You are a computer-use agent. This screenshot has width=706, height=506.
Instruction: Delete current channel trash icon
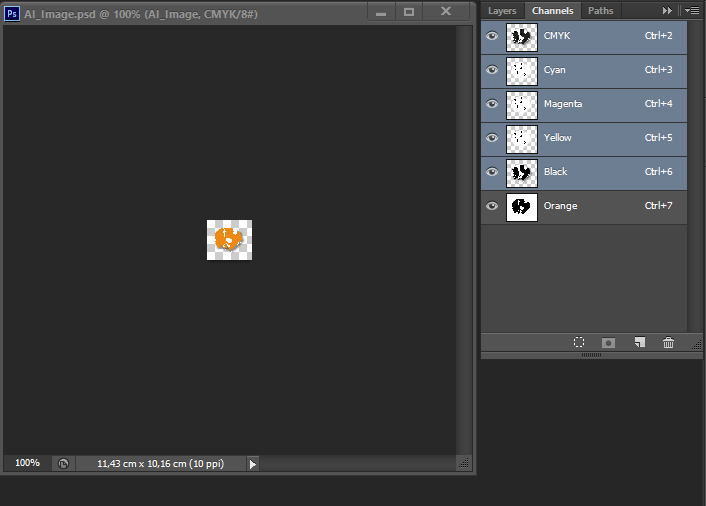point(668,343)
